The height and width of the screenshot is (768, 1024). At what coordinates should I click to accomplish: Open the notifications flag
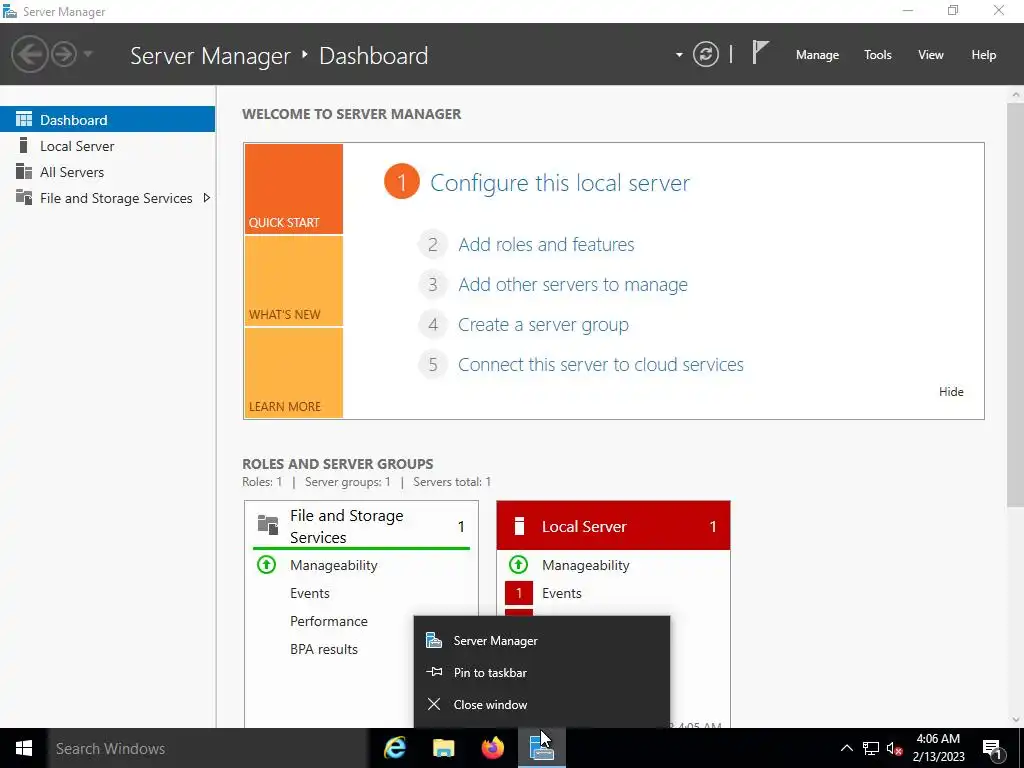[x=760, y=53]
